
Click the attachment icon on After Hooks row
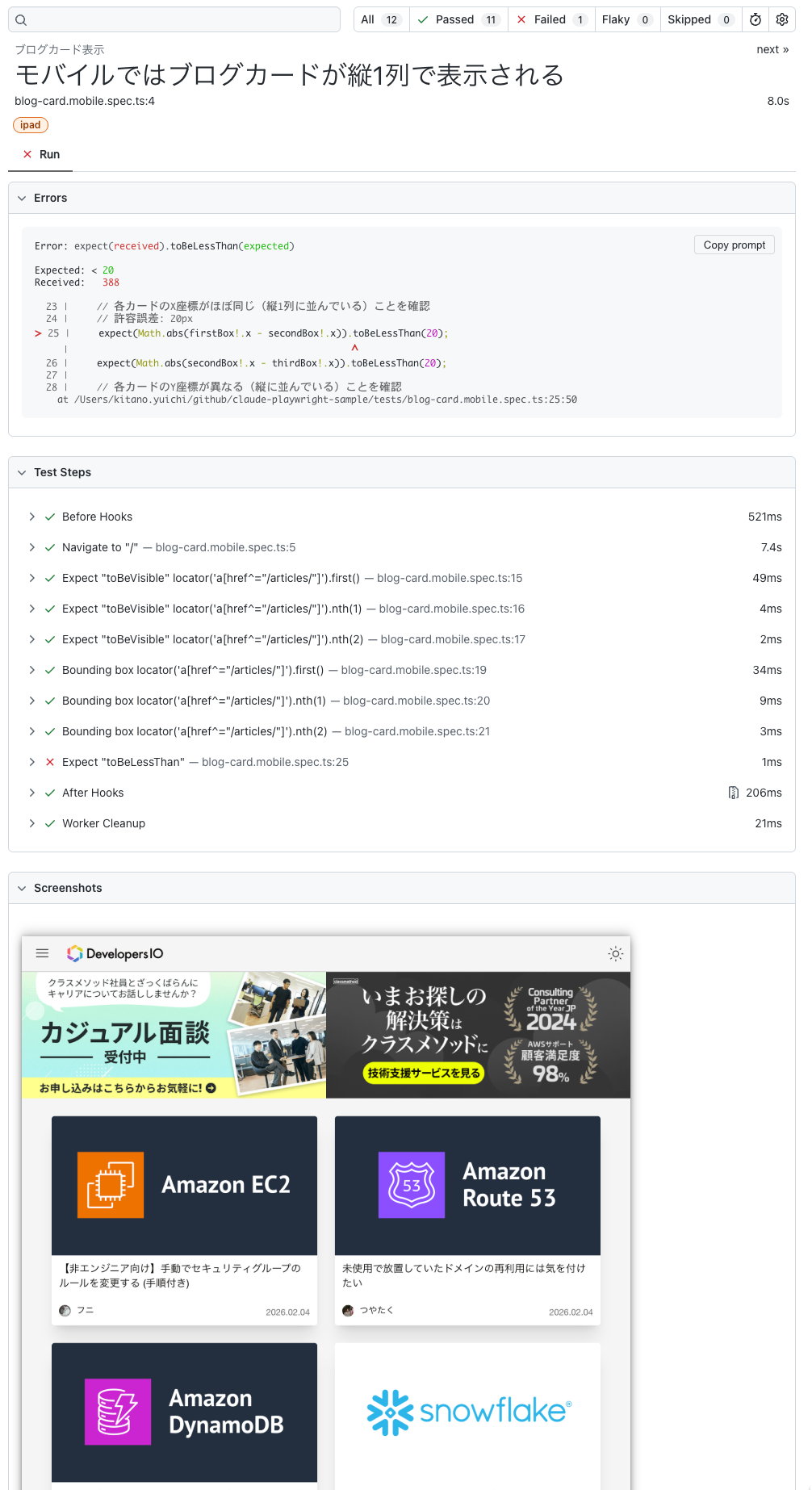[x=734, y=793]
